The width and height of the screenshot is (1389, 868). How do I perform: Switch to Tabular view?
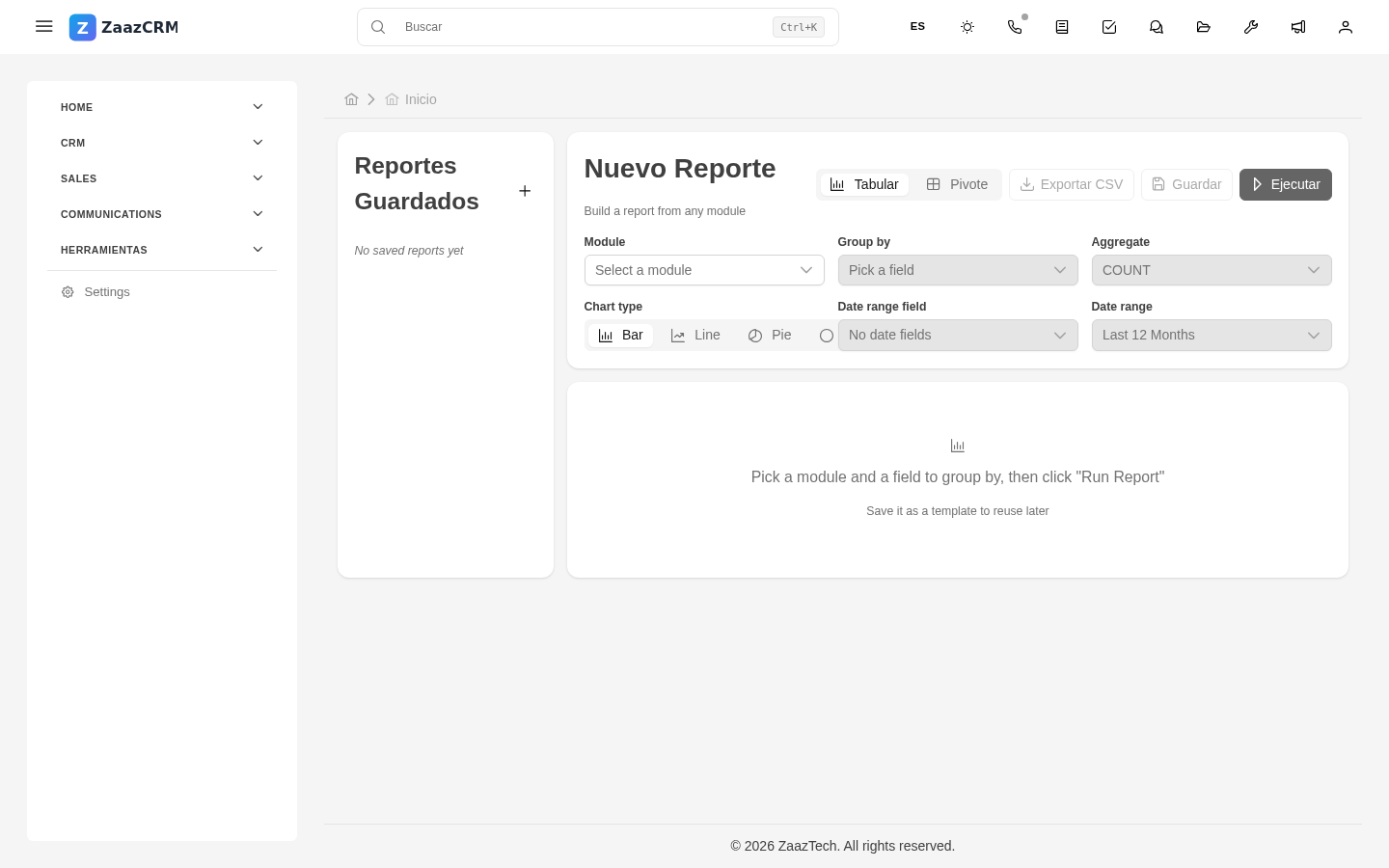pos(864,184)
